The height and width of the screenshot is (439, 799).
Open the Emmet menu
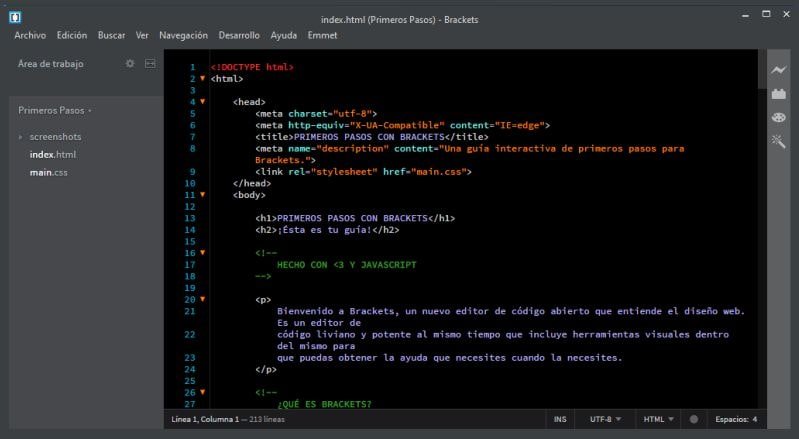pos(322,35)
